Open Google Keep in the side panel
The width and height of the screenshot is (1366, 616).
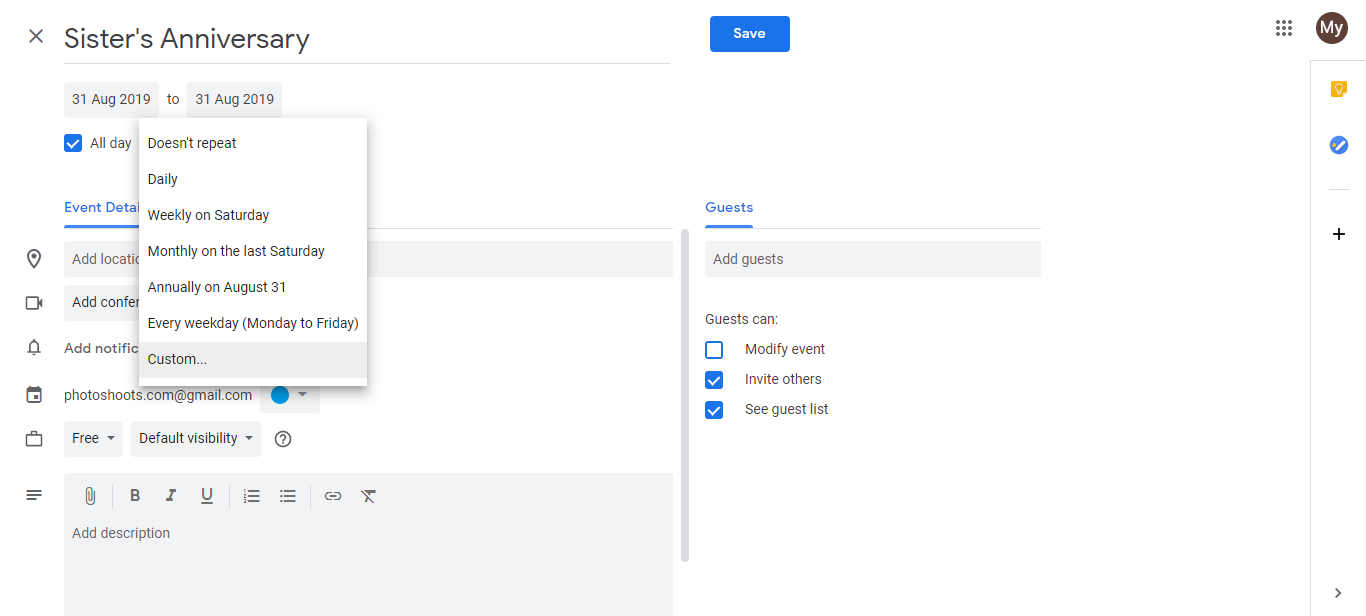click(1339, 89)
